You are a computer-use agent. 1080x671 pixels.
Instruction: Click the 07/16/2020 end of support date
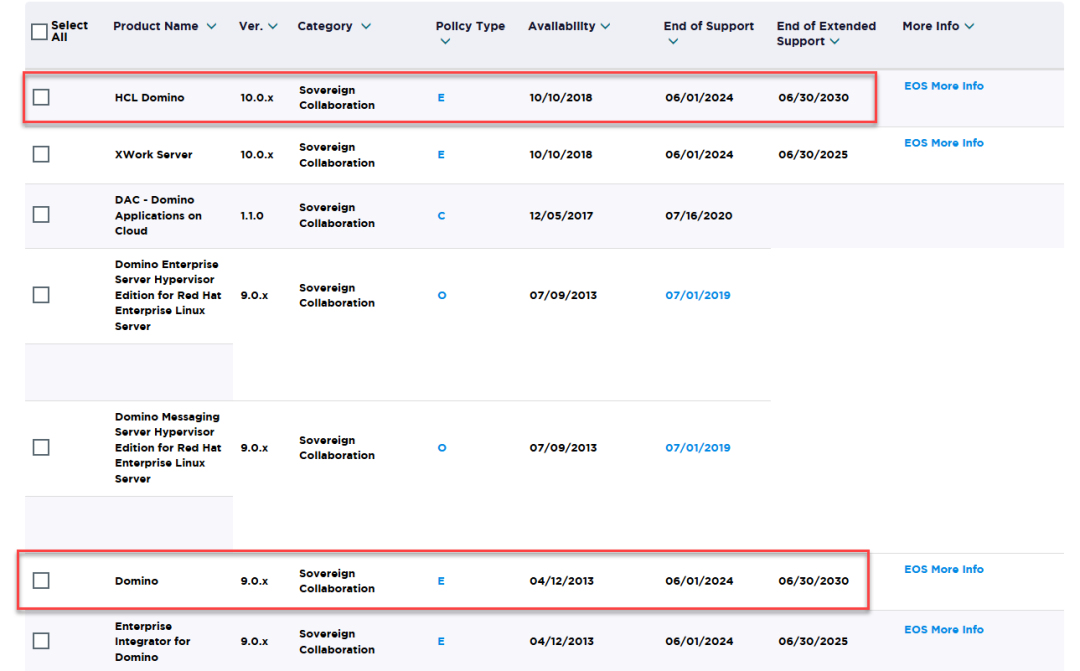tap(698, 216)
